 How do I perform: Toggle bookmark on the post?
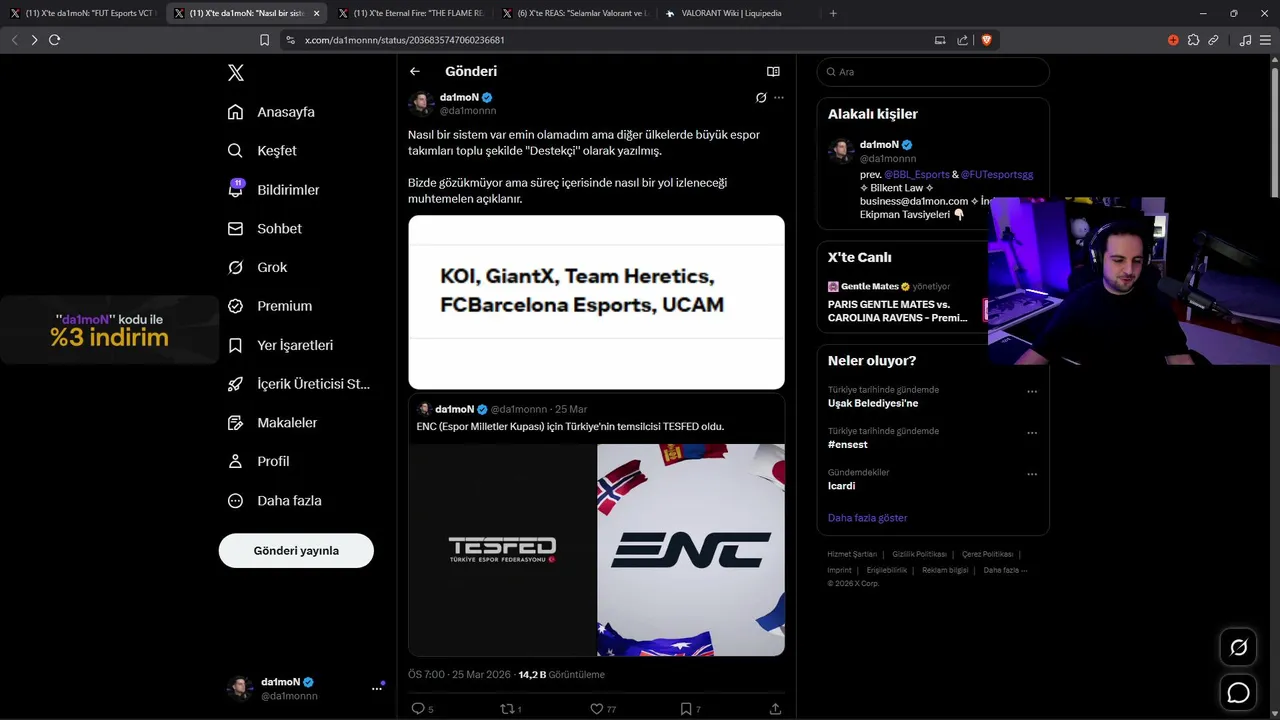[x=686, y=708]
